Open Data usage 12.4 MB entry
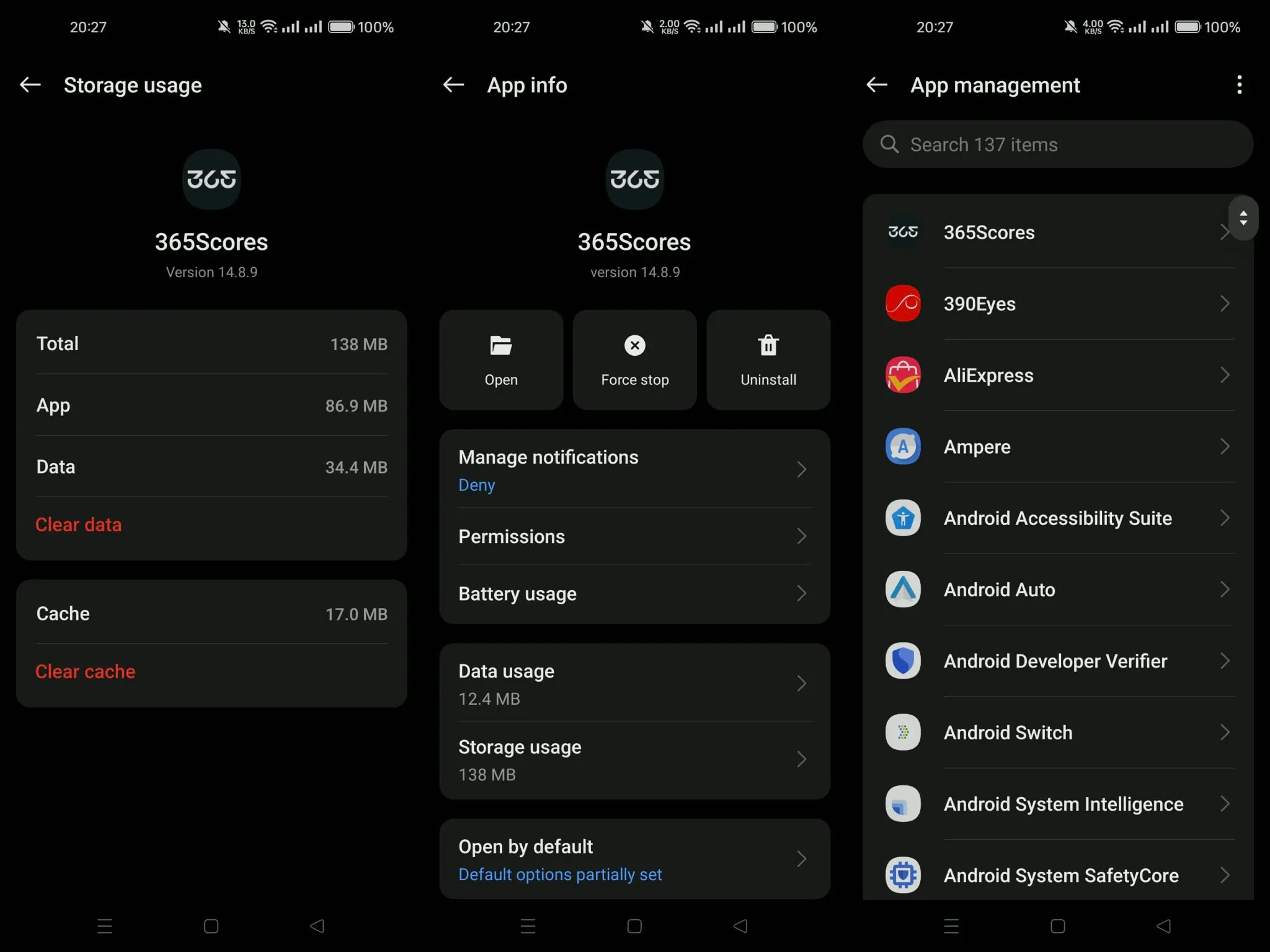This screenshot has height=952, width=1270. coord(634,684)
